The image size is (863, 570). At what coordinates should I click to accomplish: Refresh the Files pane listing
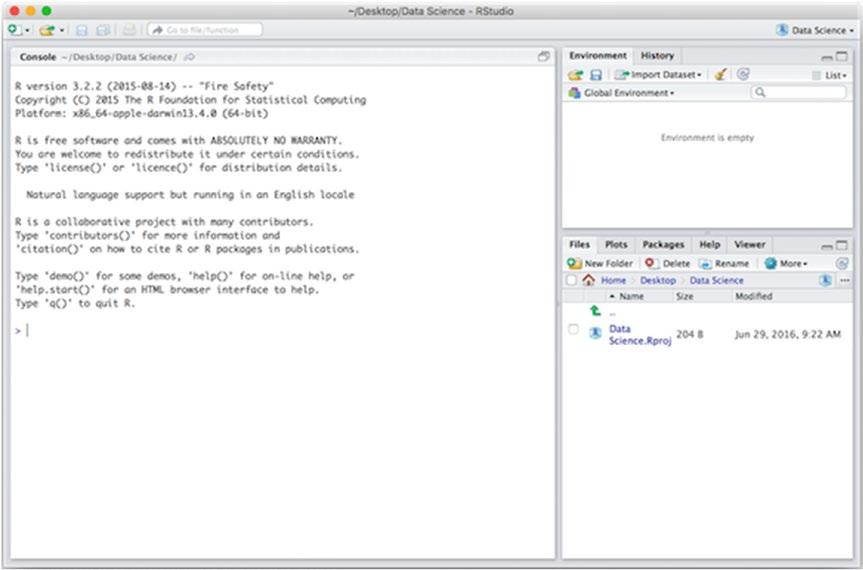(842, 264)
